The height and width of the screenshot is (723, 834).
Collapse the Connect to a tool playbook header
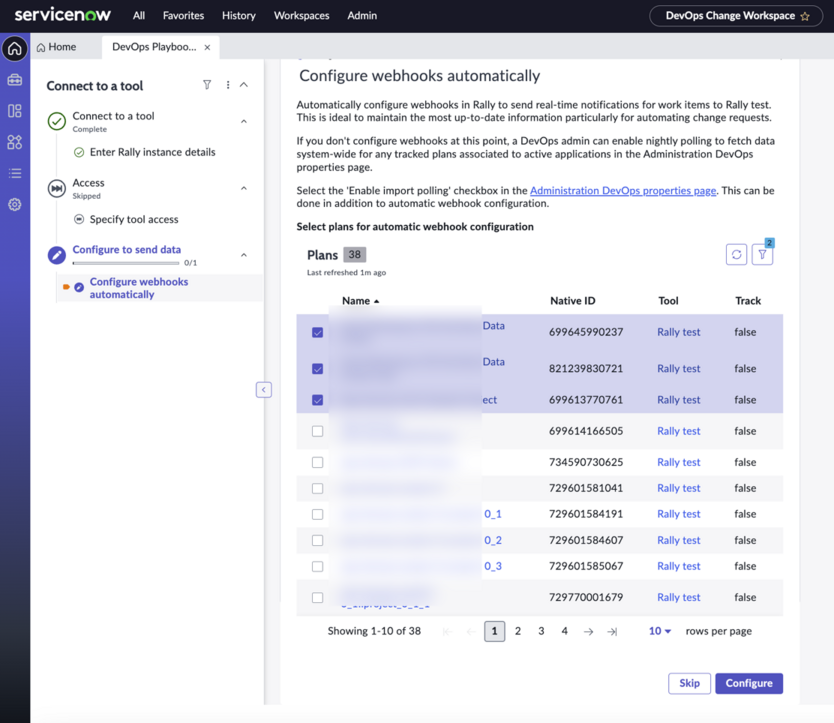244,85
